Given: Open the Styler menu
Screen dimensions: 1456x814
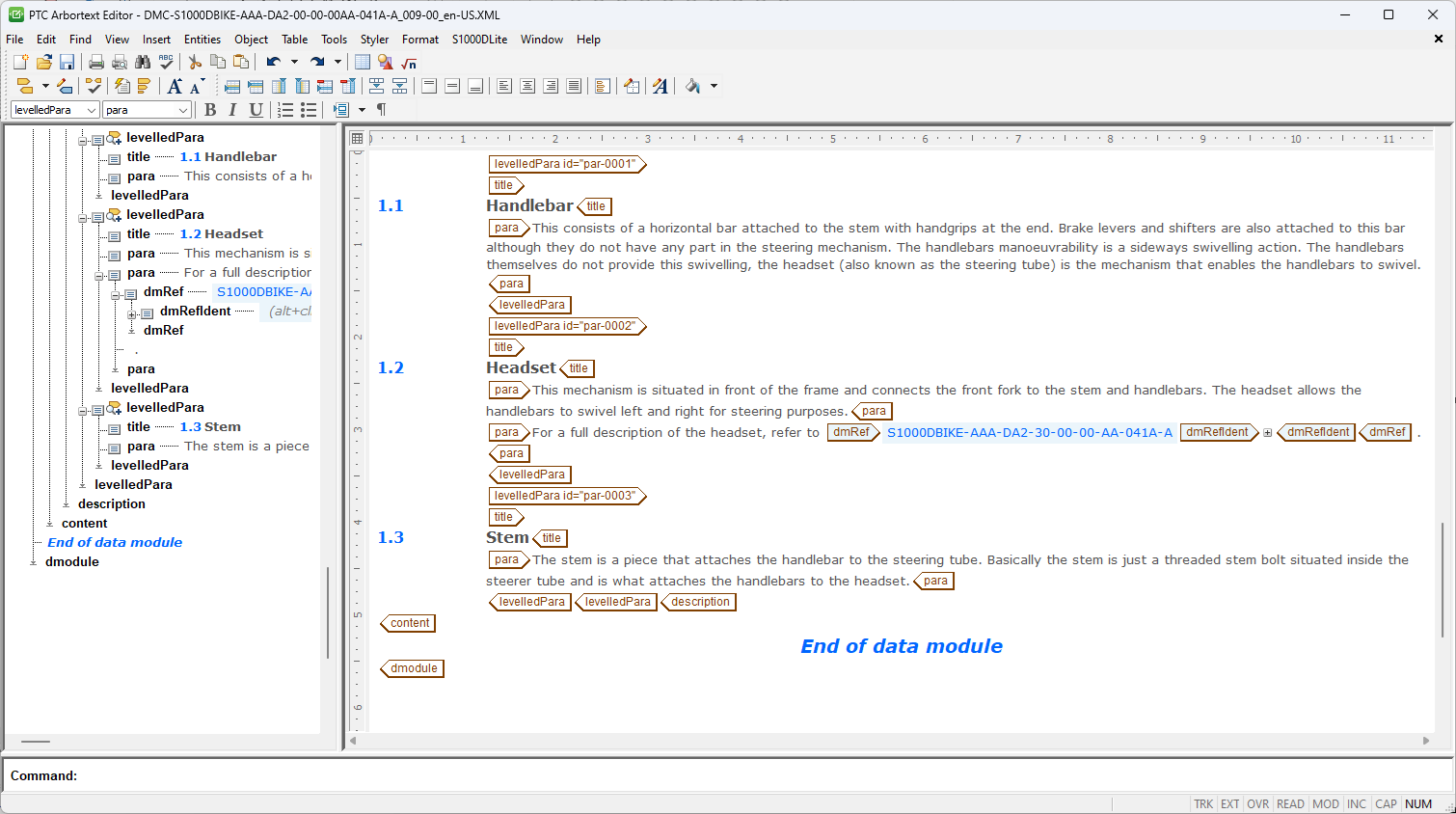Looking at the screenshot, I should click(374, 40).
